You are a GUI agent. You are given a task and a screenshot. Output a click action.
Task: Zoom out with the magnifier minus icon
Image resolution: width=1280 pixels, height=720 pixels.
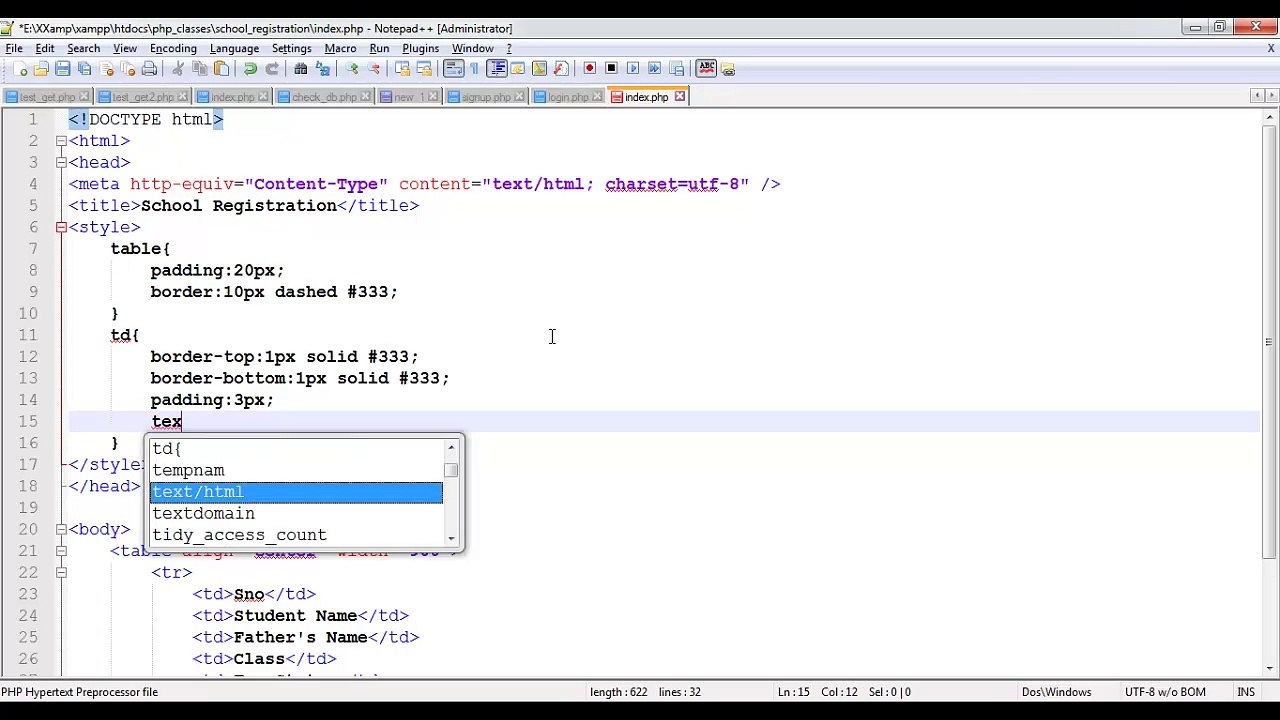coord(374,69)
